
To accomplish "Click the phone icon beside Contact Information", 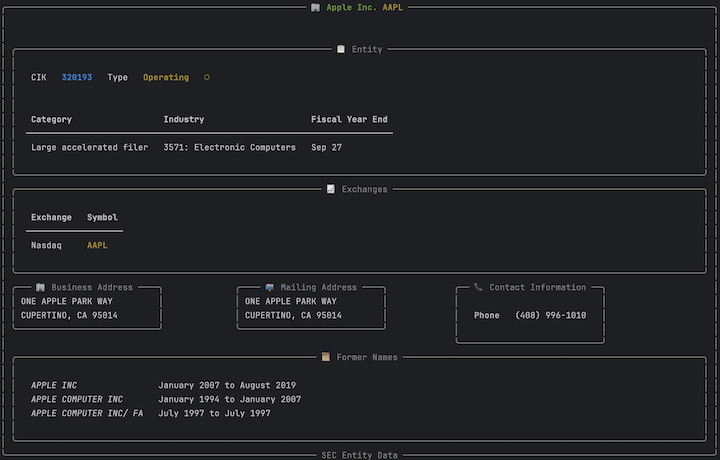I will point(478,287).
